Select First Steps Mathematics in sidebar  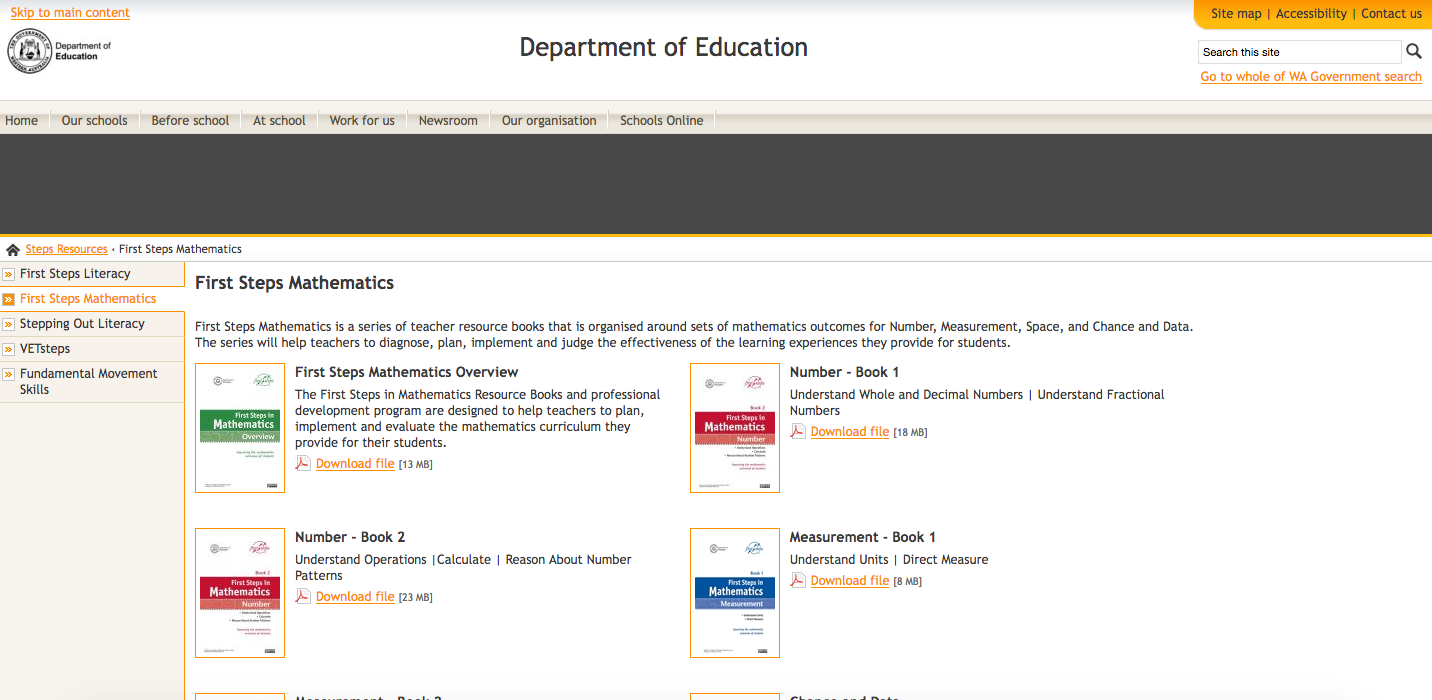pyautogui.click(x=88, y=299)
